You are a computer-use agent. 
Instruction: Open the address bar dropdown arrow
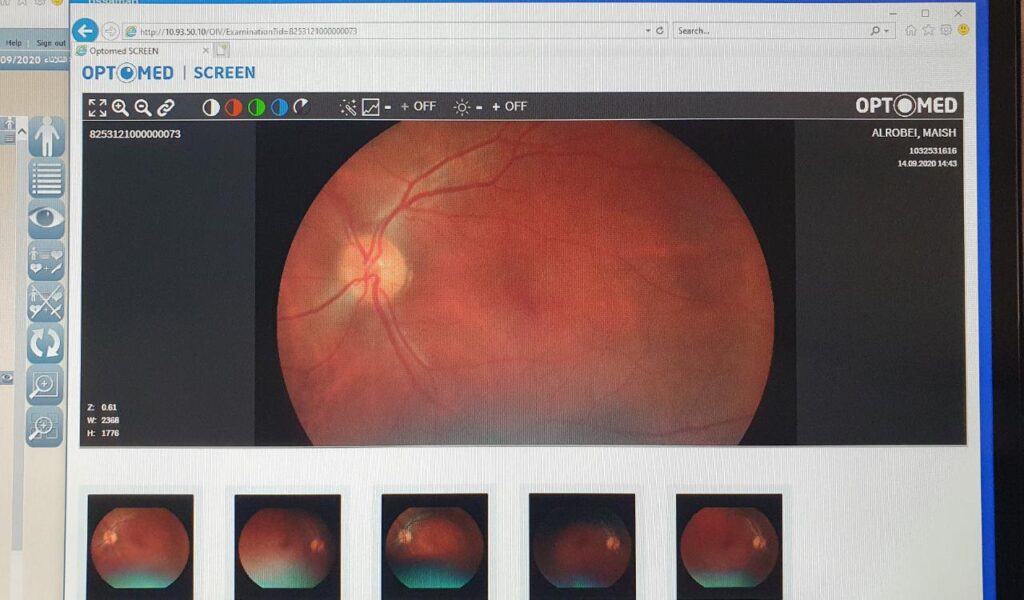pyautogui.click(x=645, y=31)
